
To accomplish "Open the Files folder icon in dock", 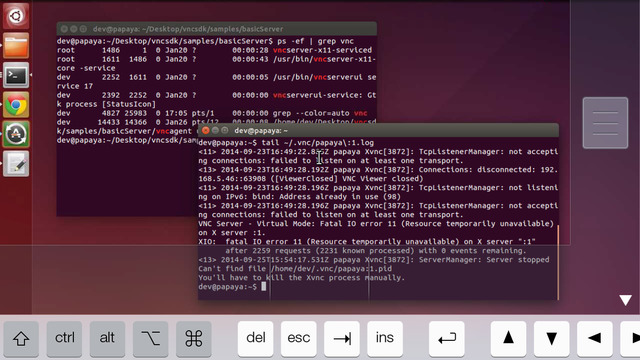I will point(16,46).
